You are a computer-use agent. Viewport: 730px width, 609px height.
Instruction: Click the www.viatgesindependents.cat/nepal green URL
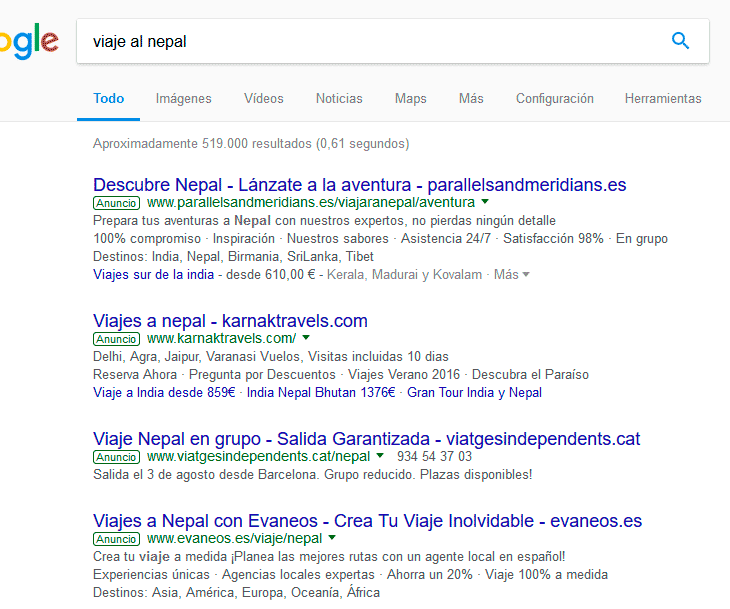tap(258, 456)
